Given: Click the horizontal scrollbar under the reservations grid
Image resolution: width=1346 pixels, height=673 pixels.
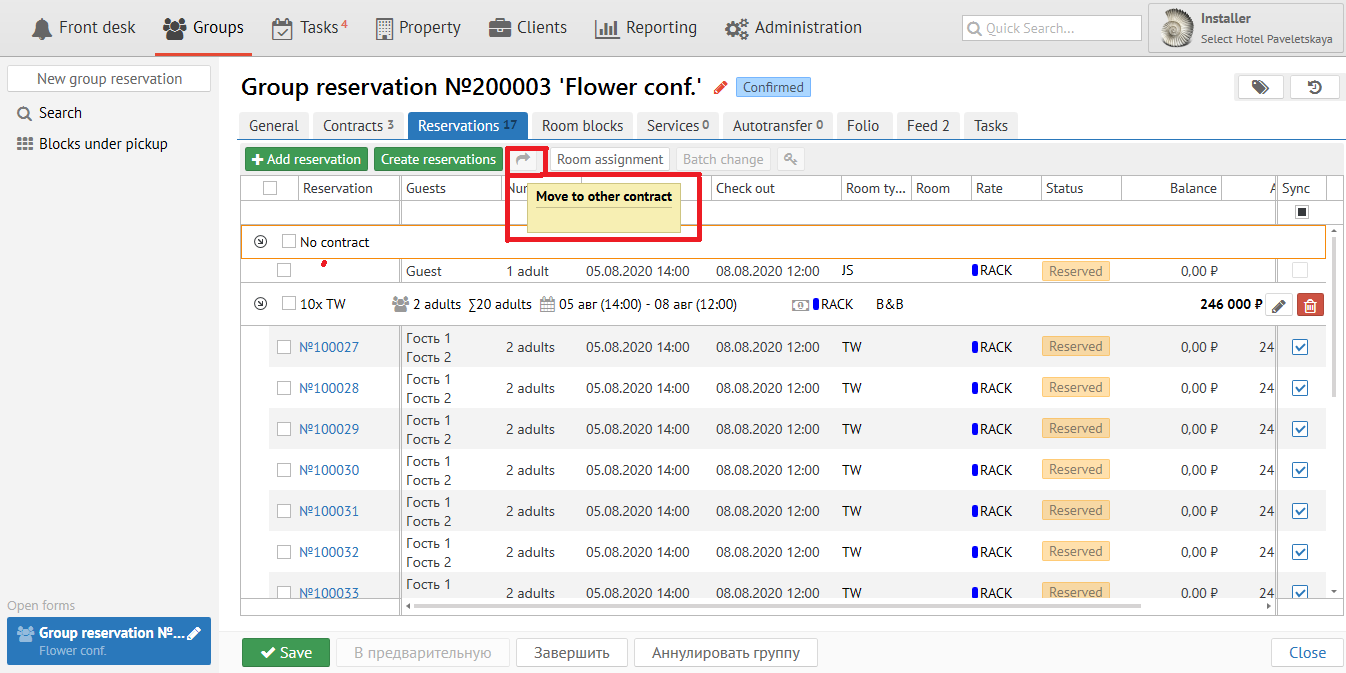Looking at the screenshot, I should pos(700,606).
